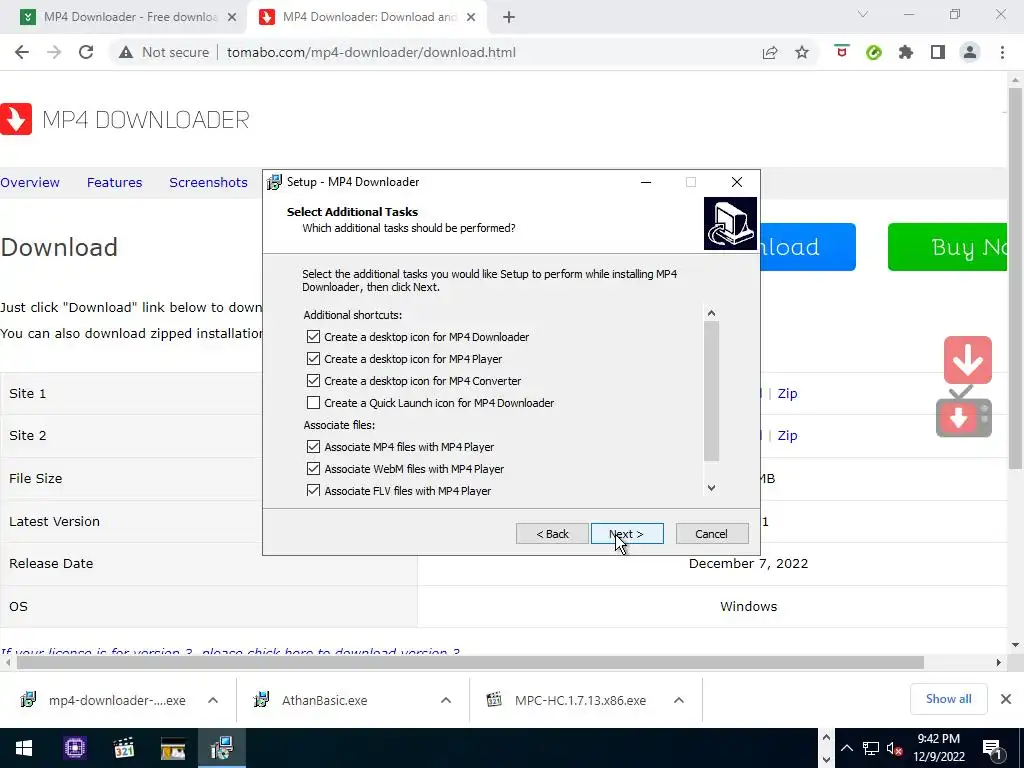Screen dimensions: 1024x768
Task: Open the share page icon in address bar
Action: 770,52
